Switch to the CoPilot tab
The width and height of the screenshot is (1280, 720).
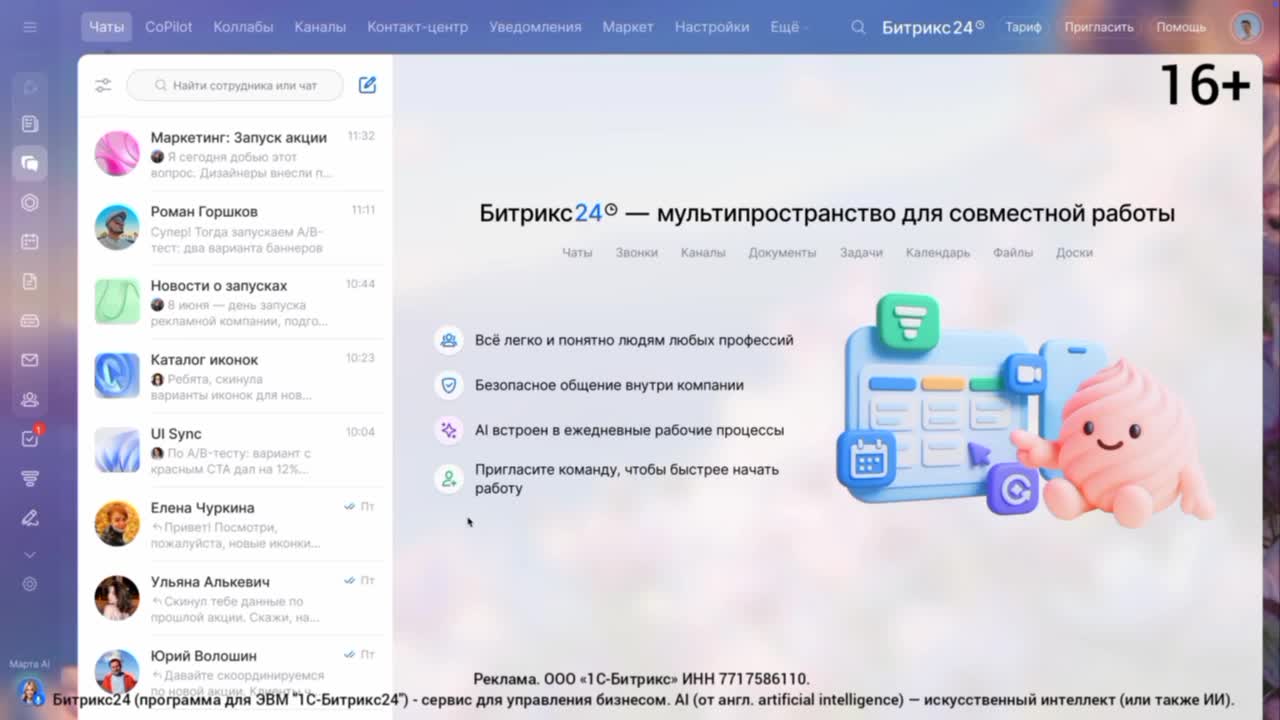(169, 27)
